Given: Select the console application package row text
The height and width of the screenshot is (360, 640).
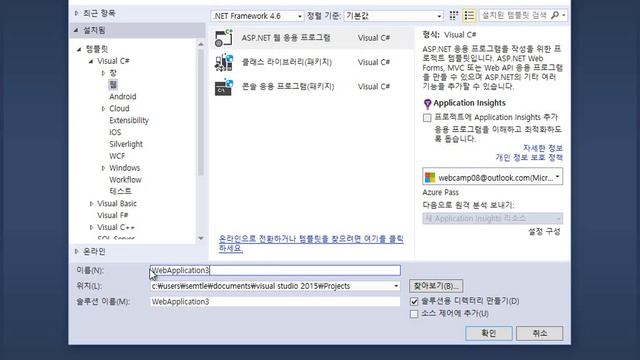Looking at the screenshot, I should click(288, 87).
